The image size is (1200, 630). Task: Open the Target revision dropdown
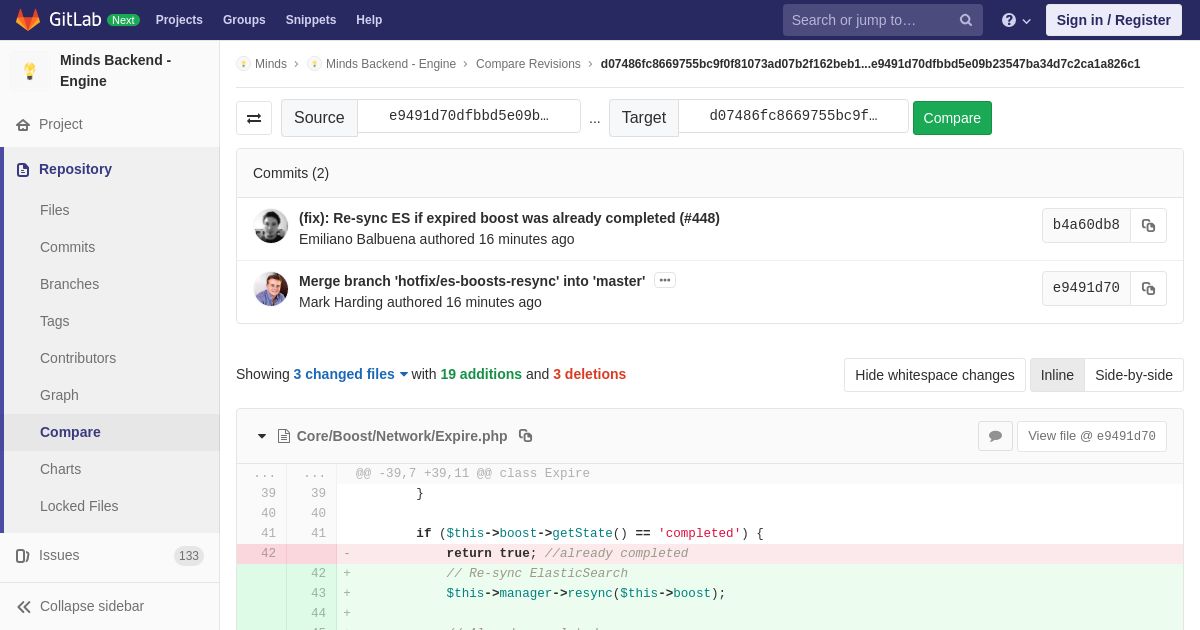click(793, 116)
